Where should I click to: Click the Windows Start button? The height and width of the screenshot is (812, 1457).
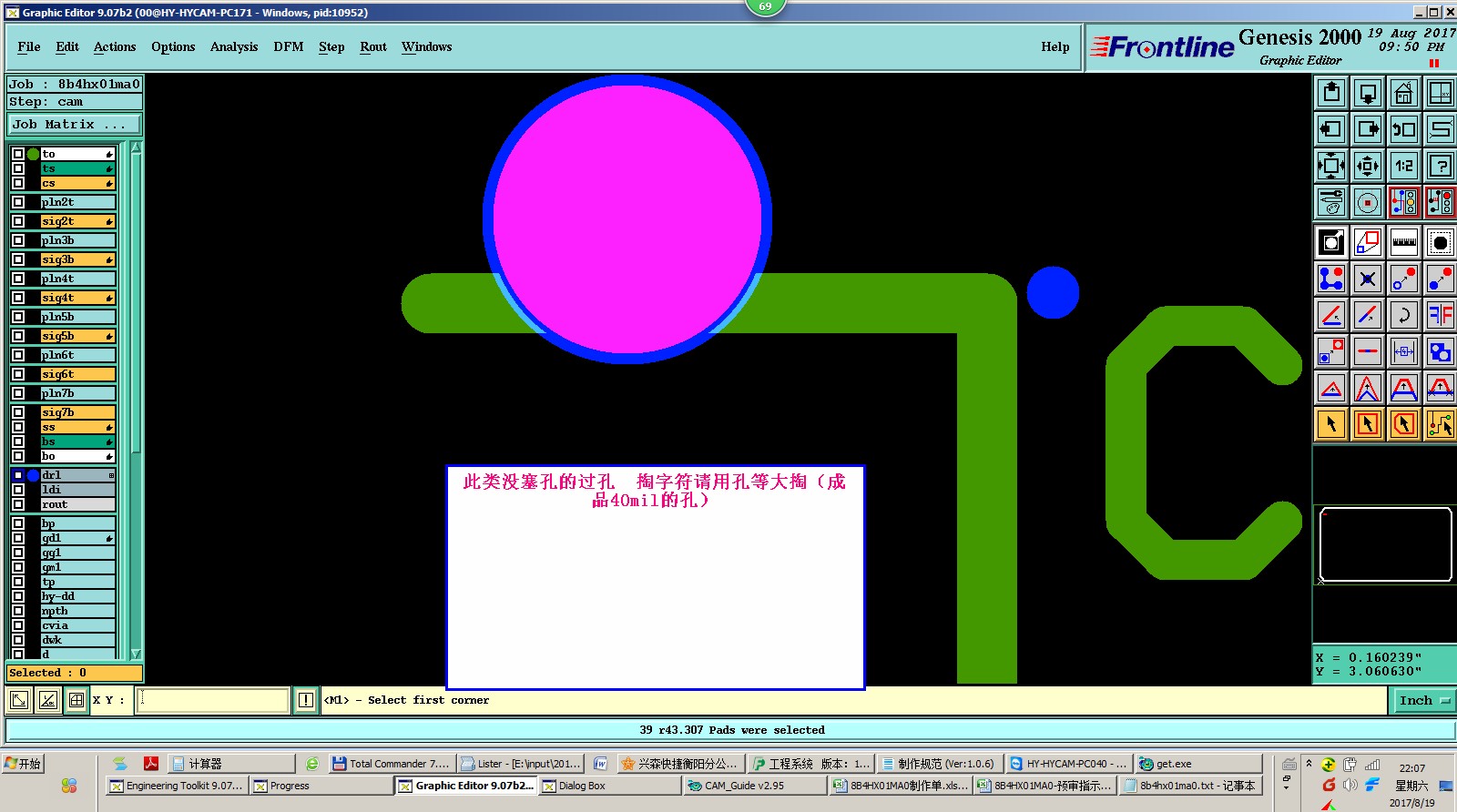tap(24, 764)
